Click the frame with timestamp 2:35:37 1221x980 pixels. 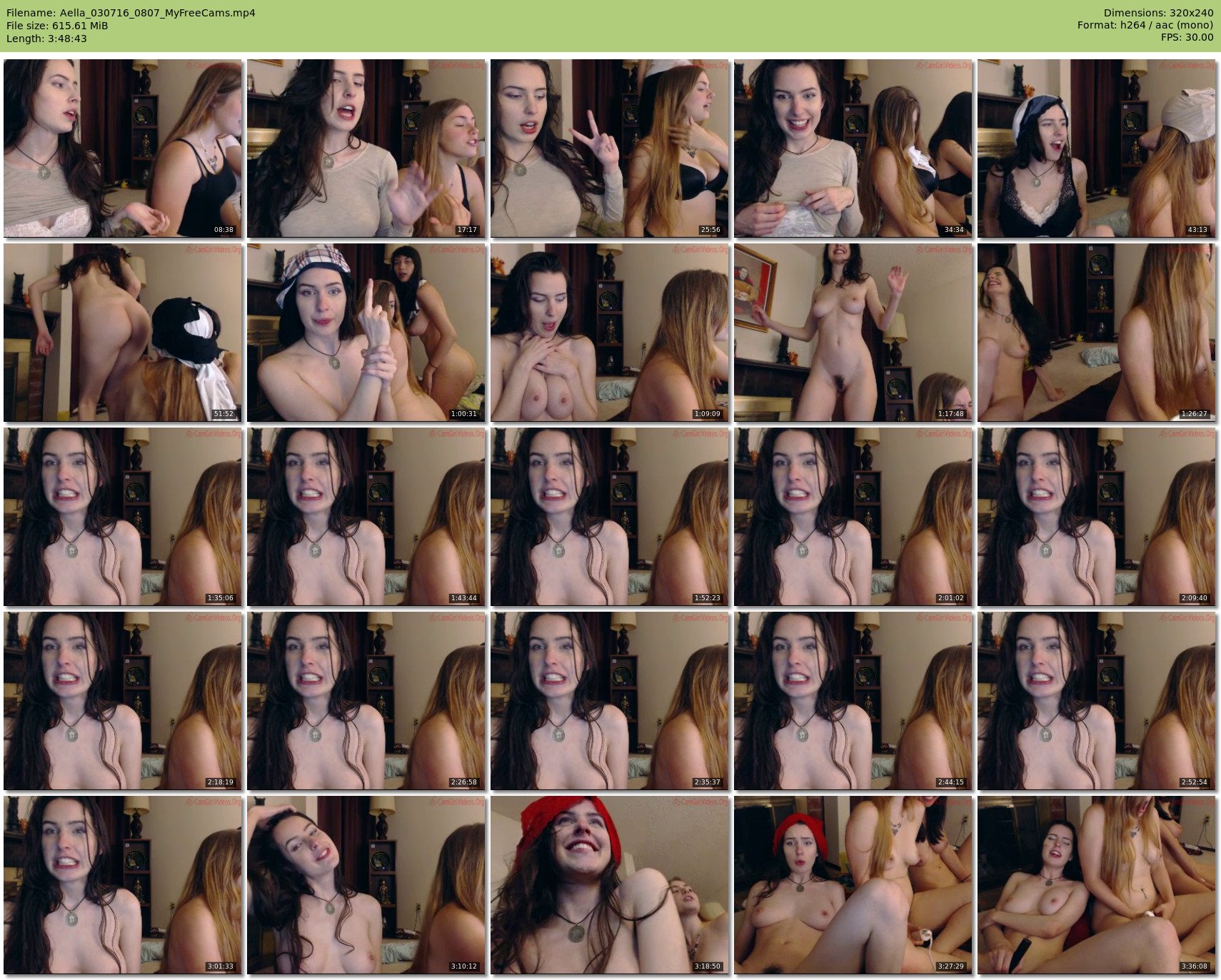click(610, 701)
